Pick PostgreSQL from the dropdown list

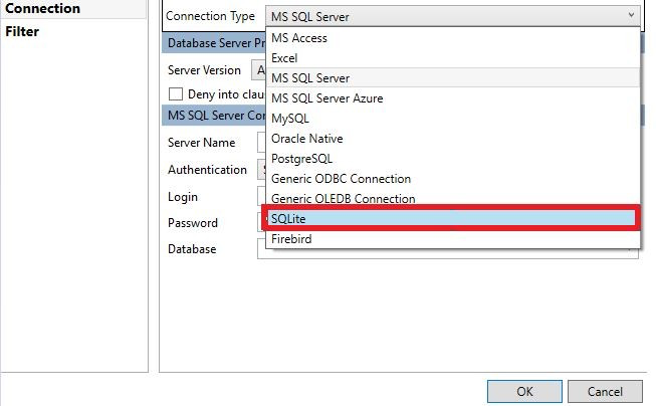(453, 159)
